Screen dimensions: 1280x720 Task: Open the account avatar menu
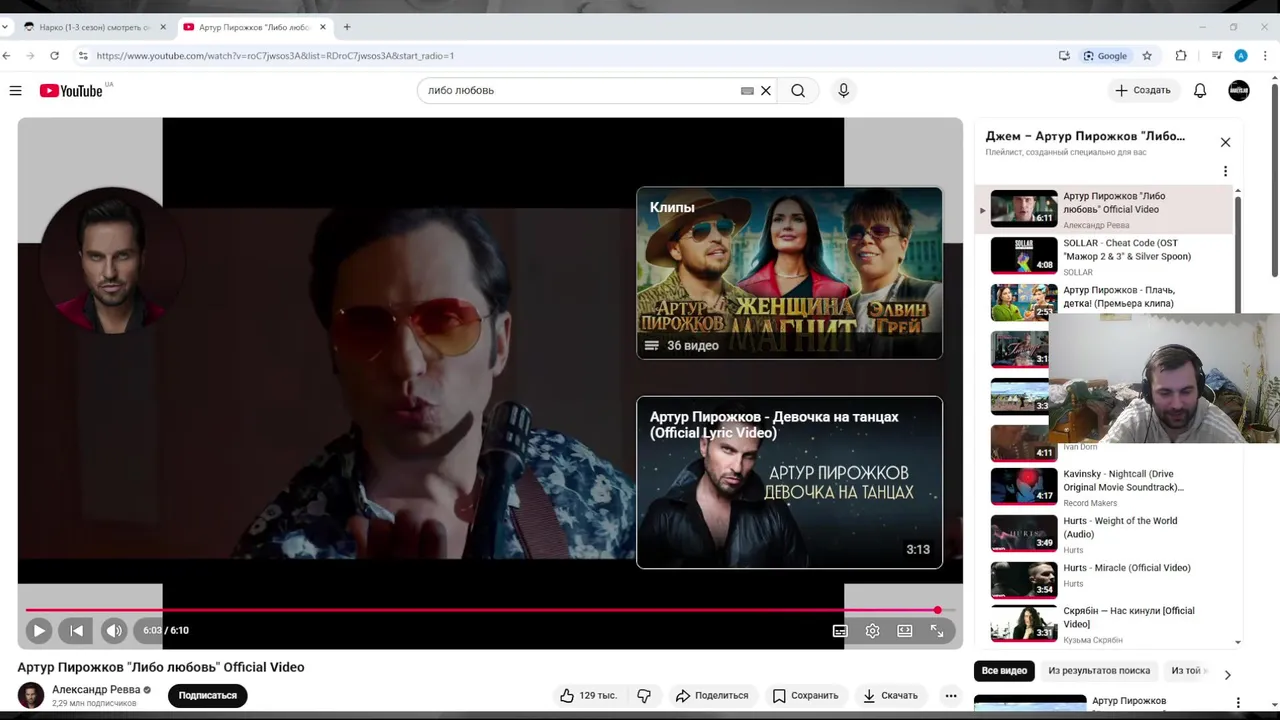point(1239,91)
